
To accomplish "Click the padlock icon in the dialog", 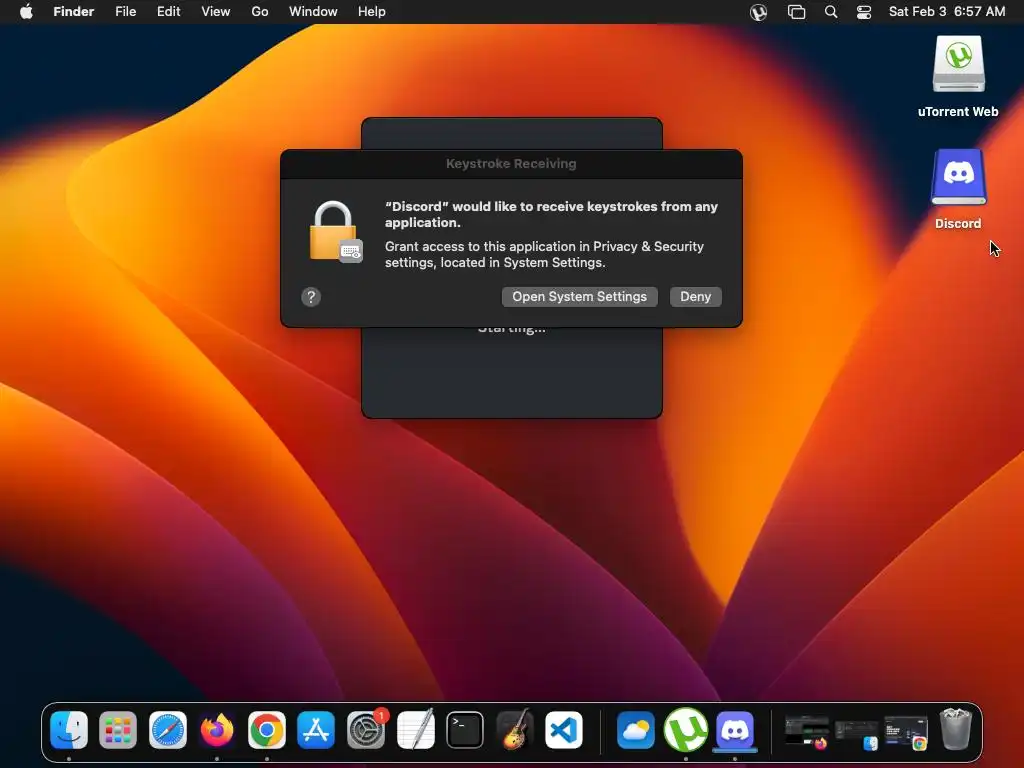I will 335,232.
